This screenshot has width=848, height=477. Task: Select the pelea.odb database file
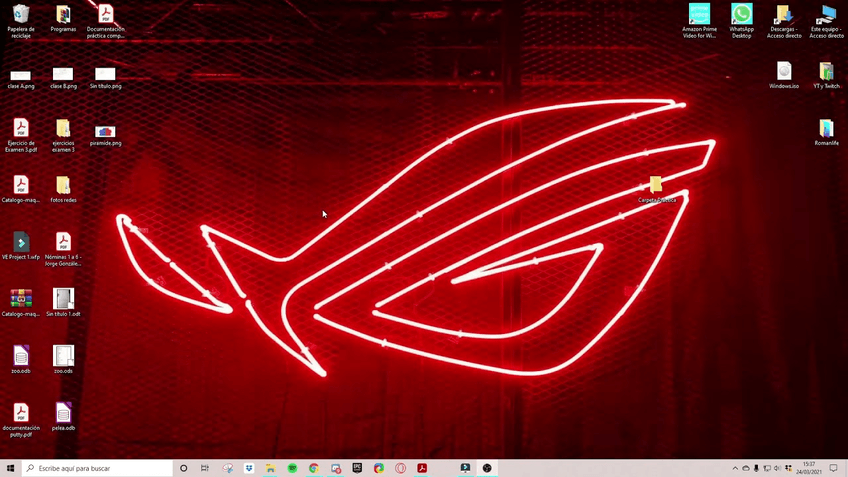coord(63,416)
